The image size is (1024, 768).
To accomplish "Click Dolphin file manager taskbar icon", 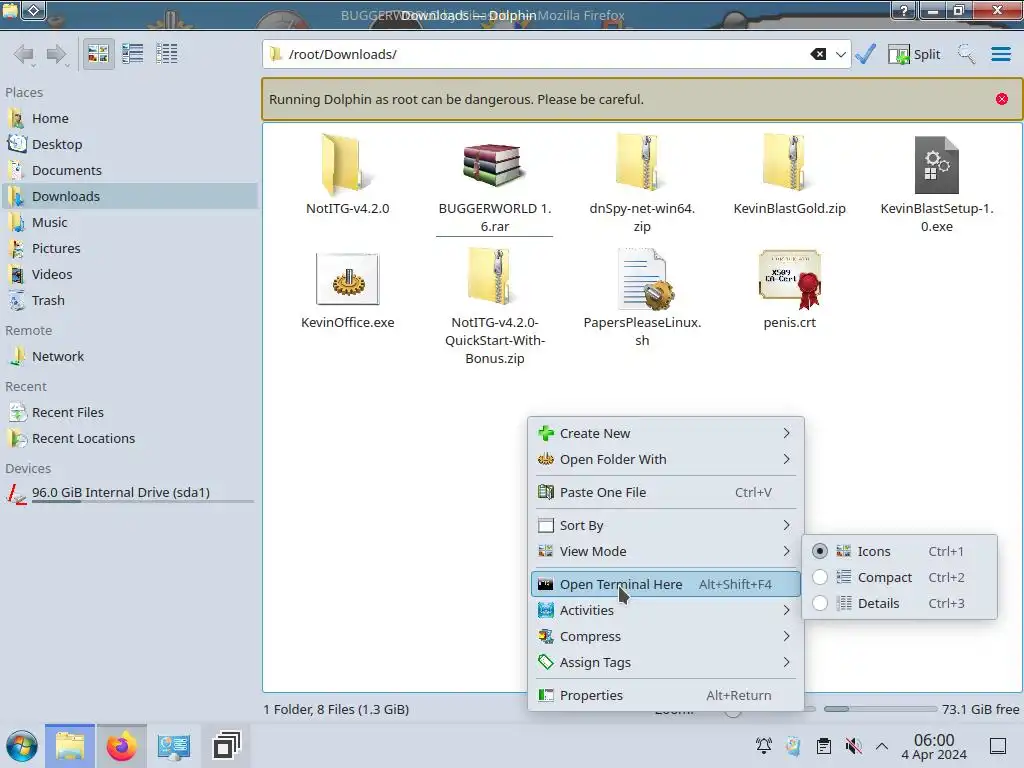I will tap(70, 746).
